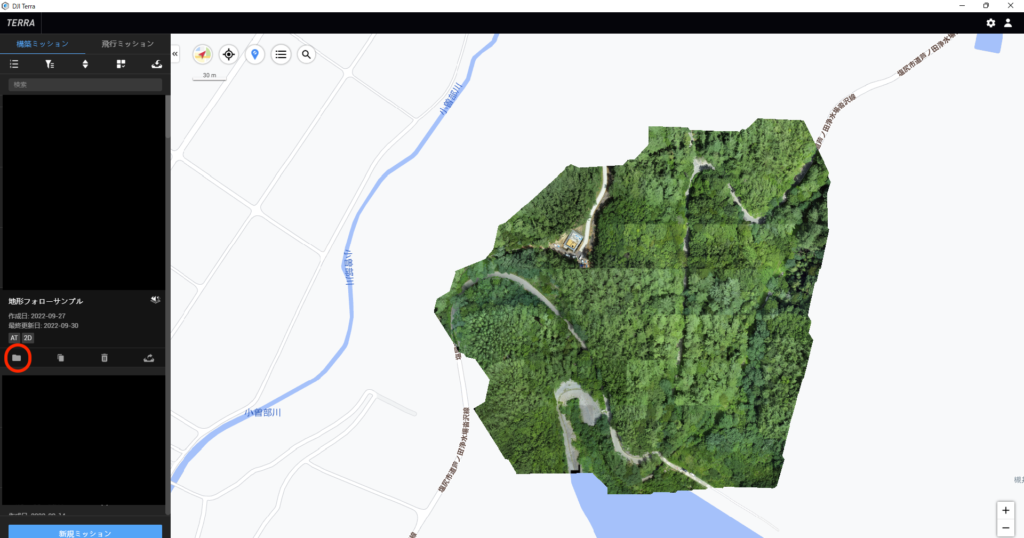
Task: Switch to the 構築ミッション tab
Action: [42, 44]
